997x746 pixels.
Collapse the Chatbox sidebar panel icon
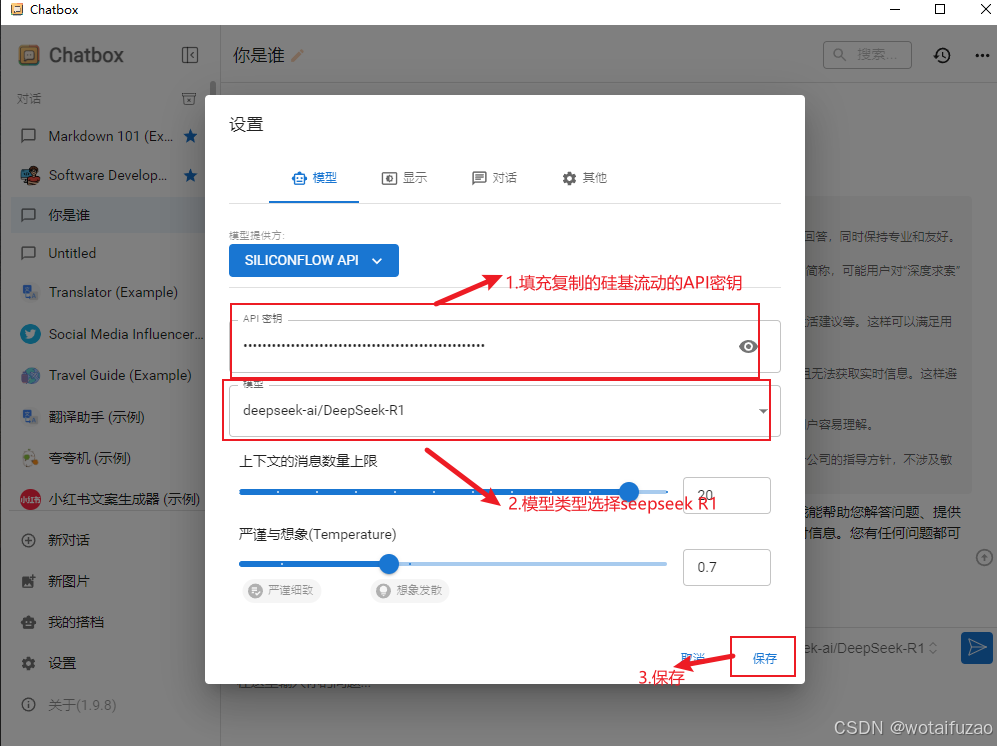tap(189, 55)
